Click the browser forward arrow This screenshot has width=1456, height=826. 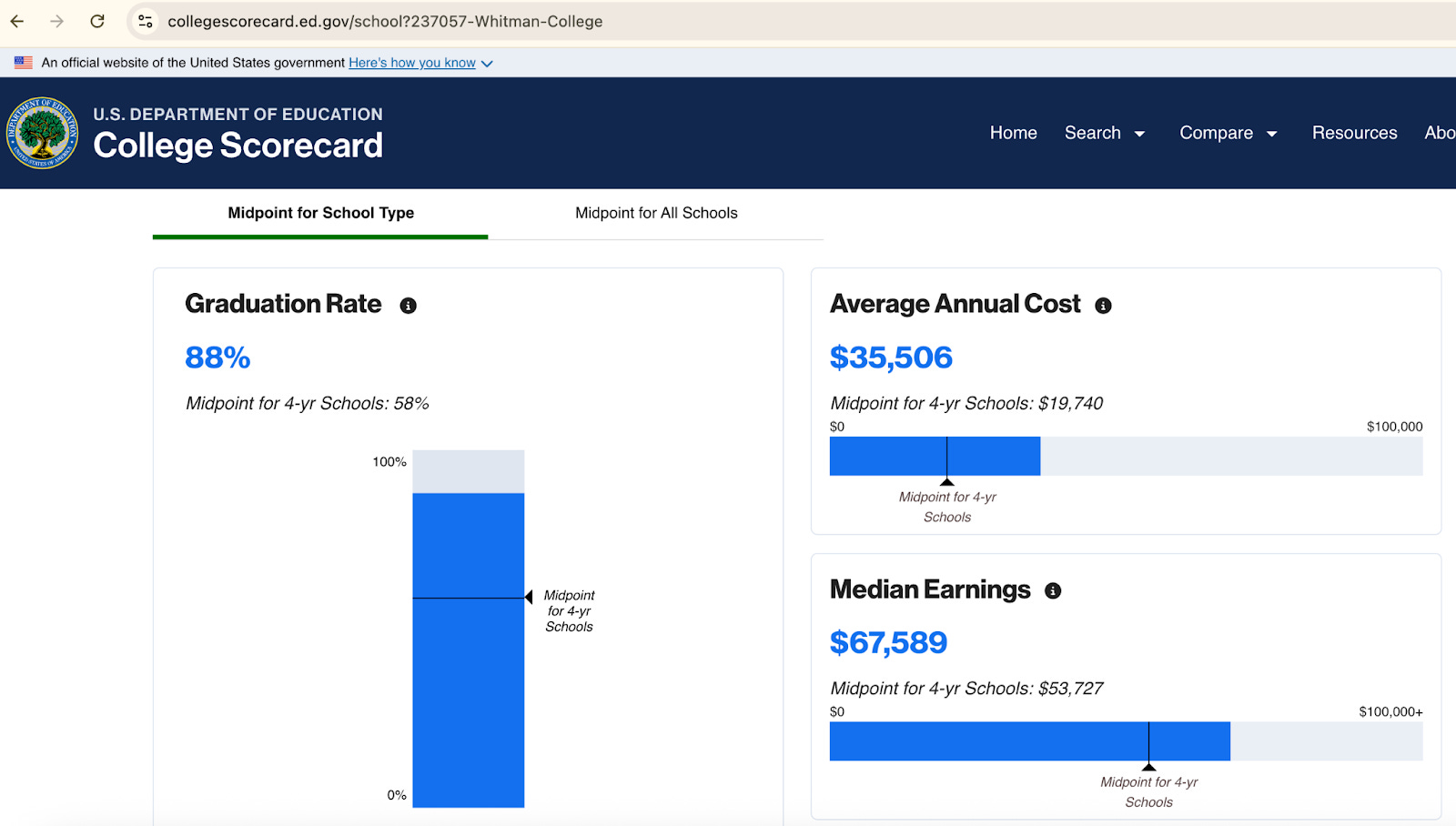point(57,21)
